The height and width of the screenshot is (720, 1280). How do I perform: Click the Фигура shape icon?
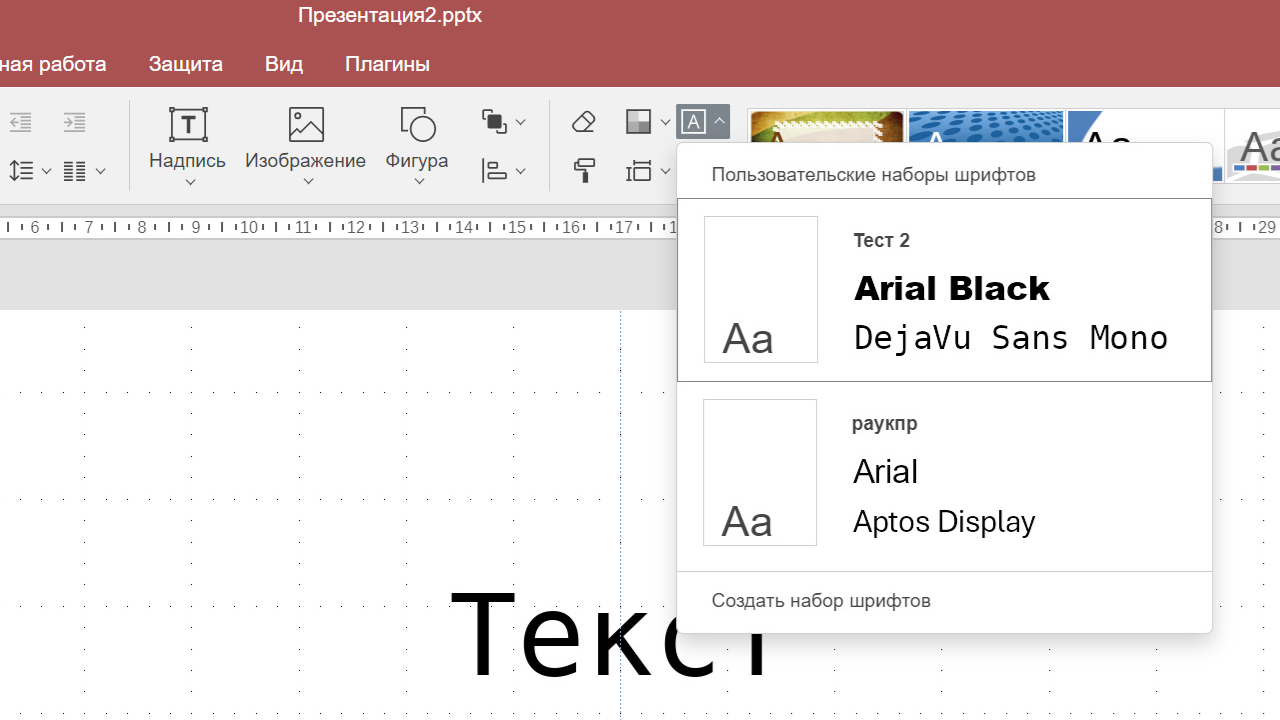(x=417, y=125)
